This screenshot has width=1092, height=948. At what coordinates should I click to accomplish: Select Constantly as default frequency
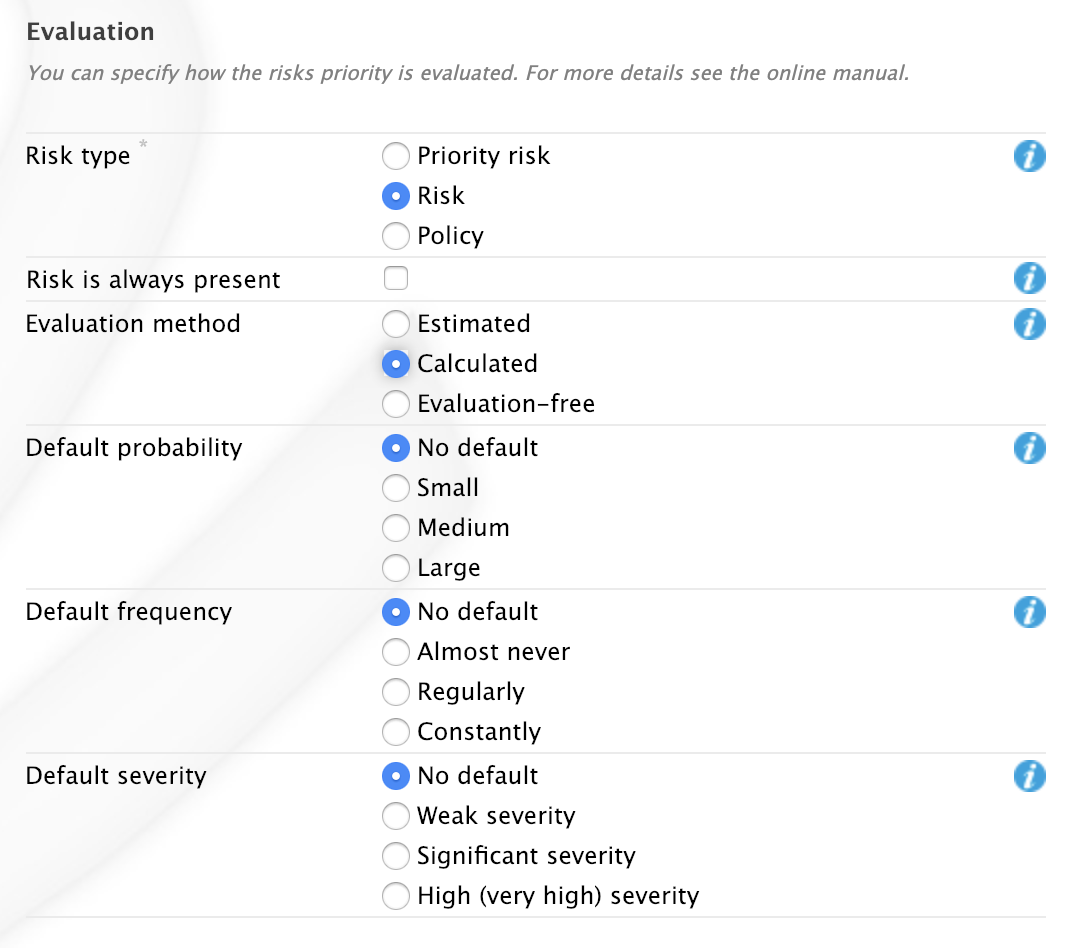tap(396, 732)
